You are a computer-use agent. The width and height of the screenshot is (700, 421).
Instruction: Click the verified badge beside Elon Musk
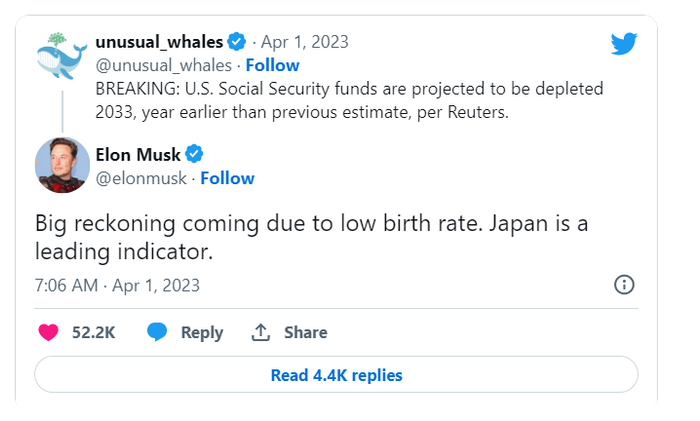(196, 154)
